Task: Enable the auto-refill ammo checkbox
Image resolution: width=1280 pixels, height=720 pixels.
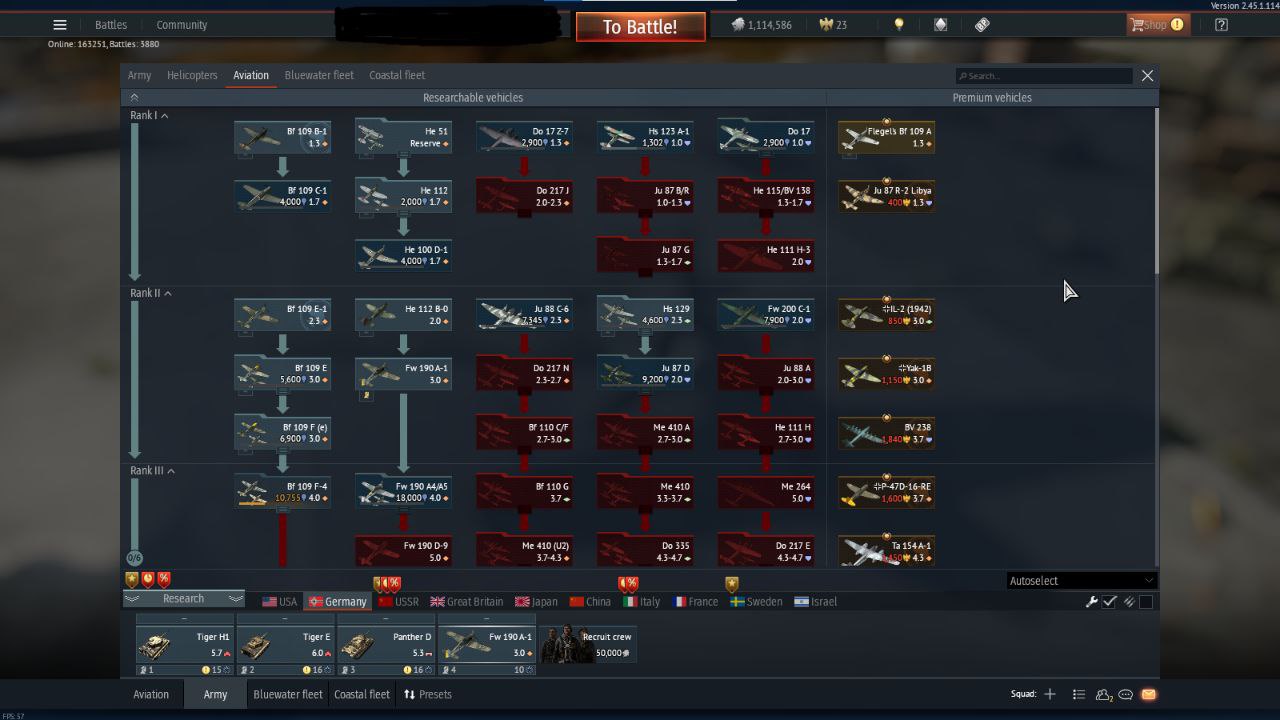Action: pos(1146,602)
